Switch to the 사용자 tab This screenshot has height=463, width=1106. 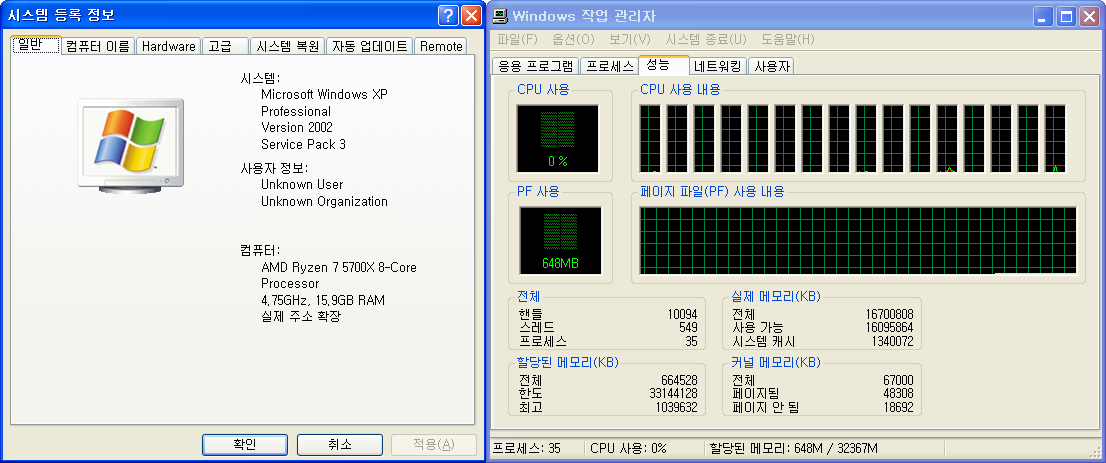click(x=771, y=66)
